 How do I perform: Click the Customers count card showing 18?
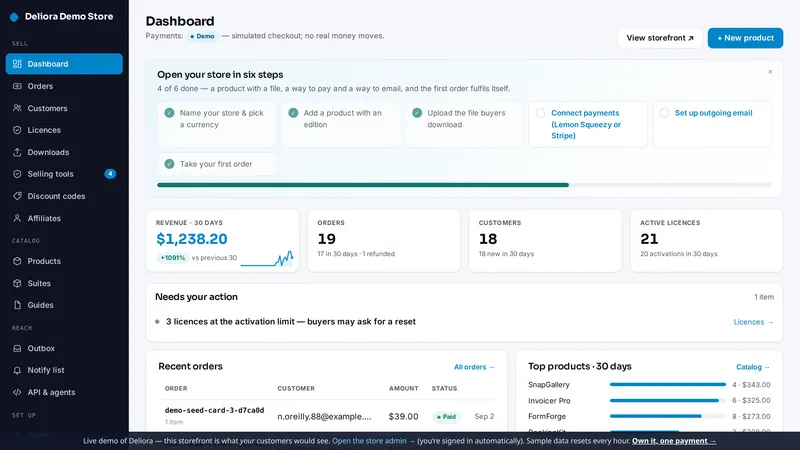coord(545,241)
